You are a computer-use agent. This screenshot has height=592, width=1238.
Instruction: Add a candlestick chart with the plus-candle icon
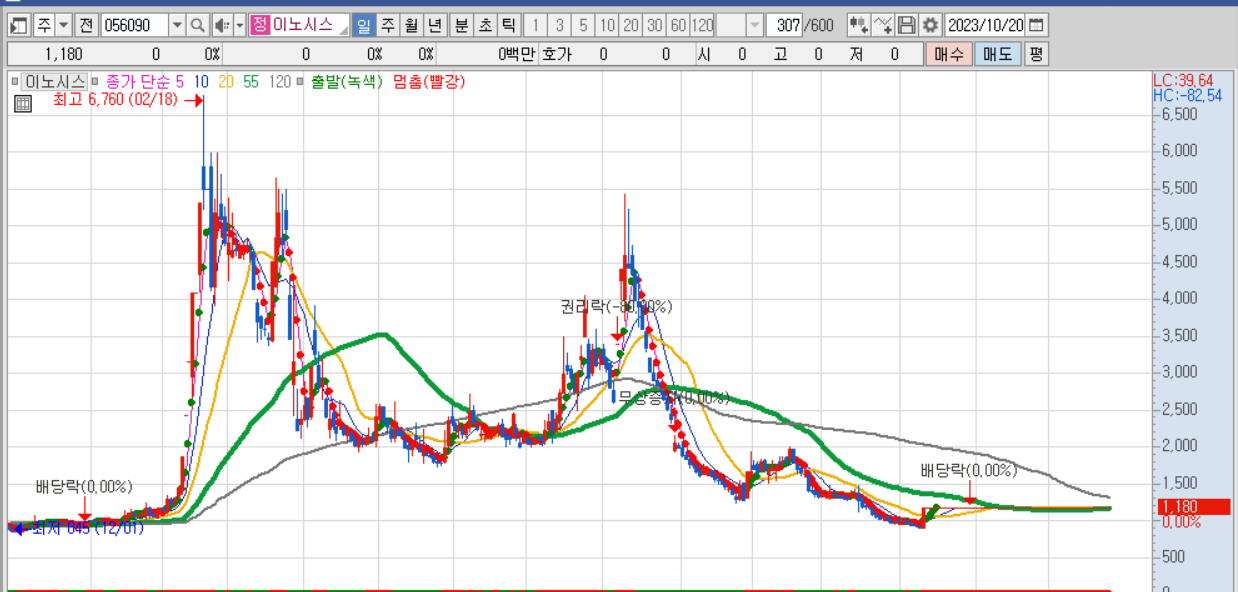point(858,25)
